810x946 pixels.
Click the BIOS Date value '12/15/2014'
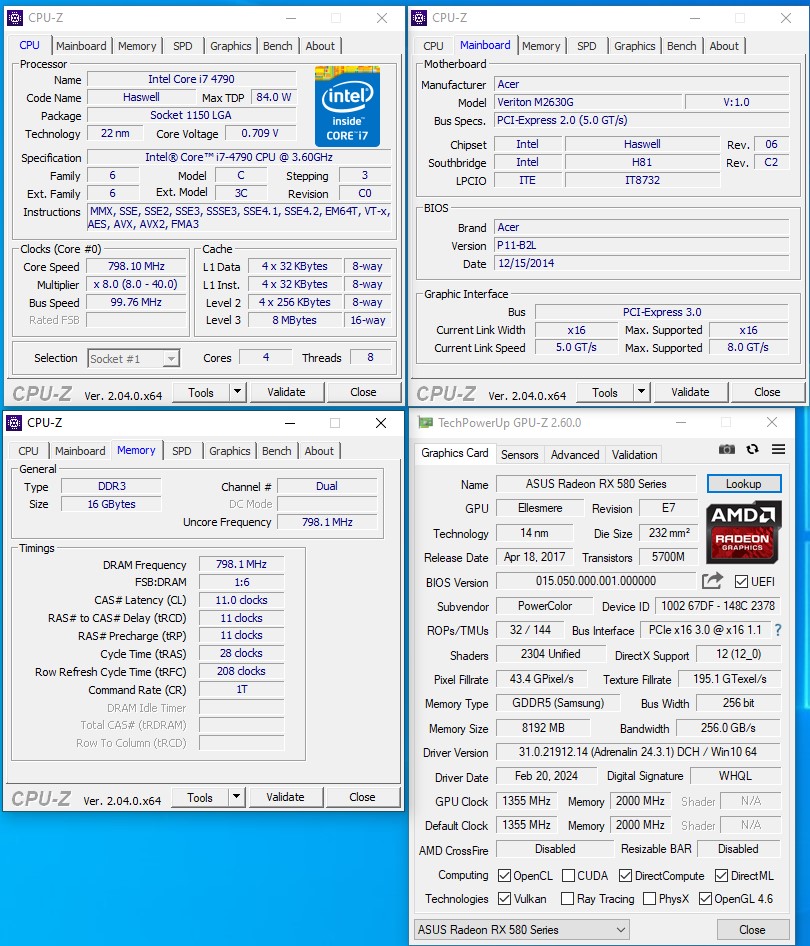pyautogui.click(x=642, y=263)
